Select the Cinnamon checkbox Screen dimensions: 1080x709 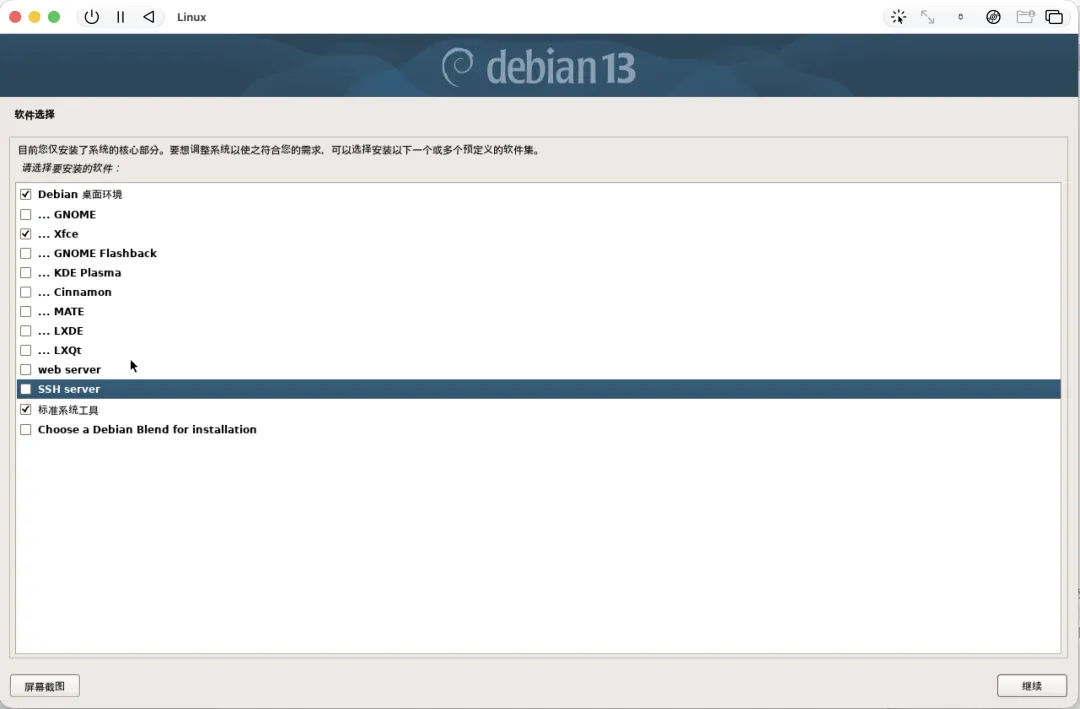pos(25,292)
